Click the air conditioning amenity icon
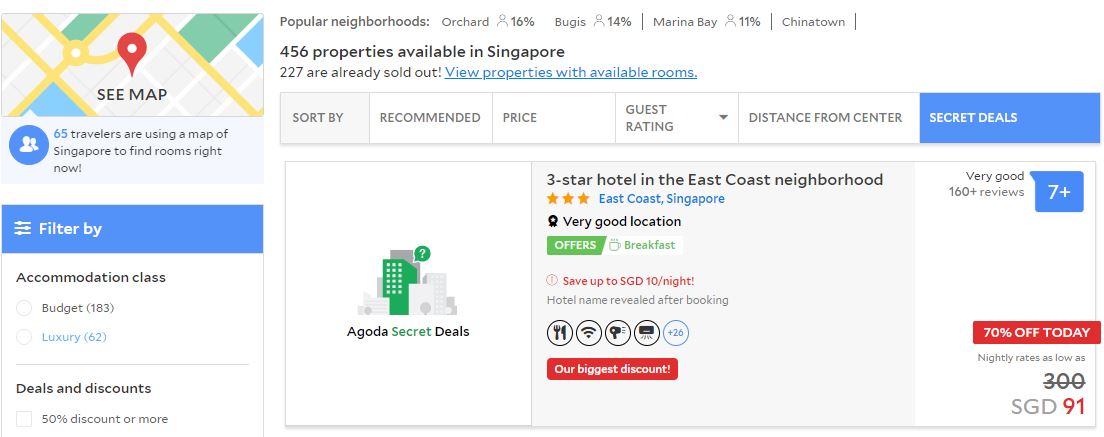Image resolution: width=1104 pixels, height=437 pixels. click(647, 333)
